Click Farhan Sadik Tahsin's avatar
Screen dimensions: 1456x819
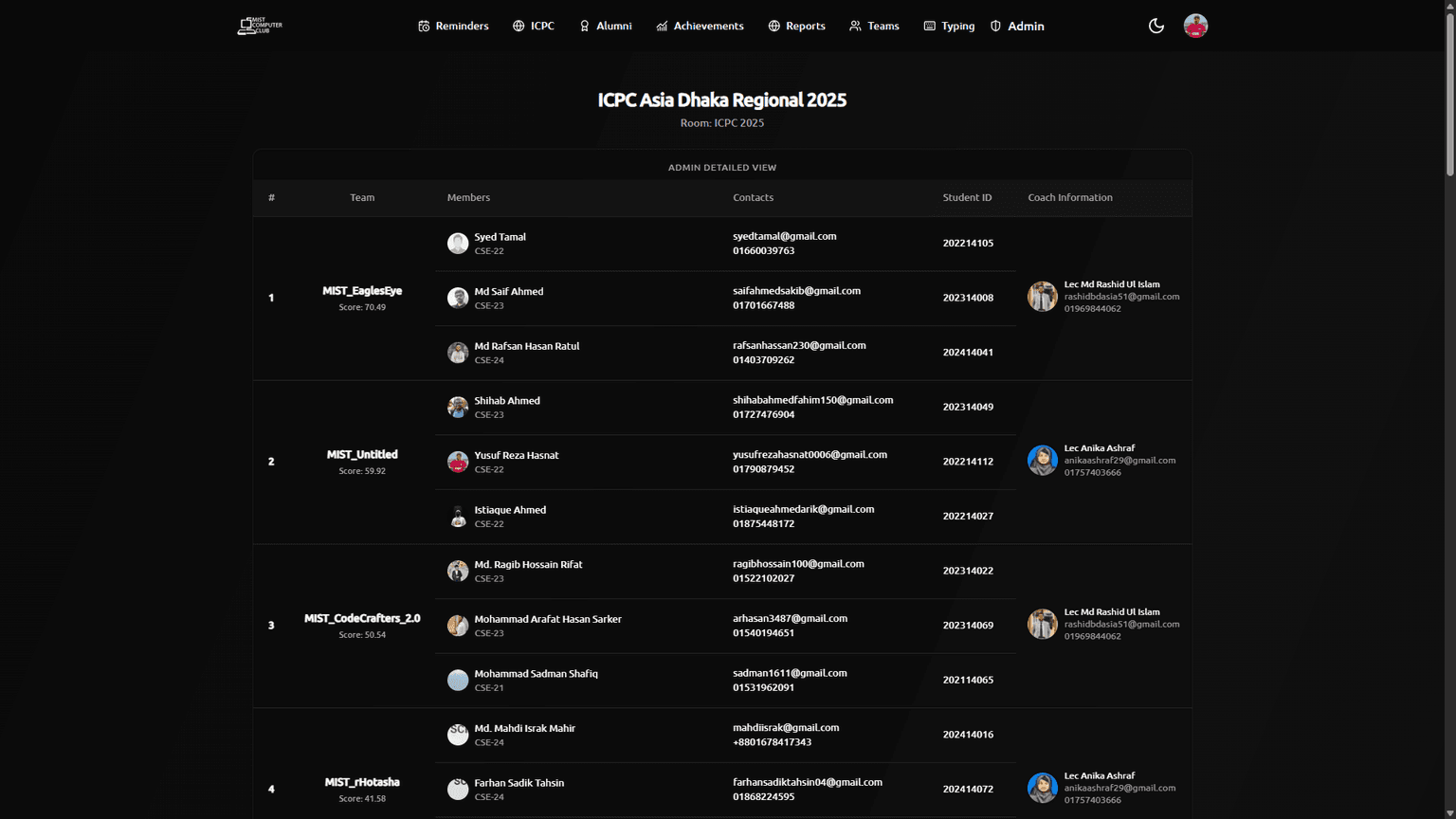(x=458, y=790)
